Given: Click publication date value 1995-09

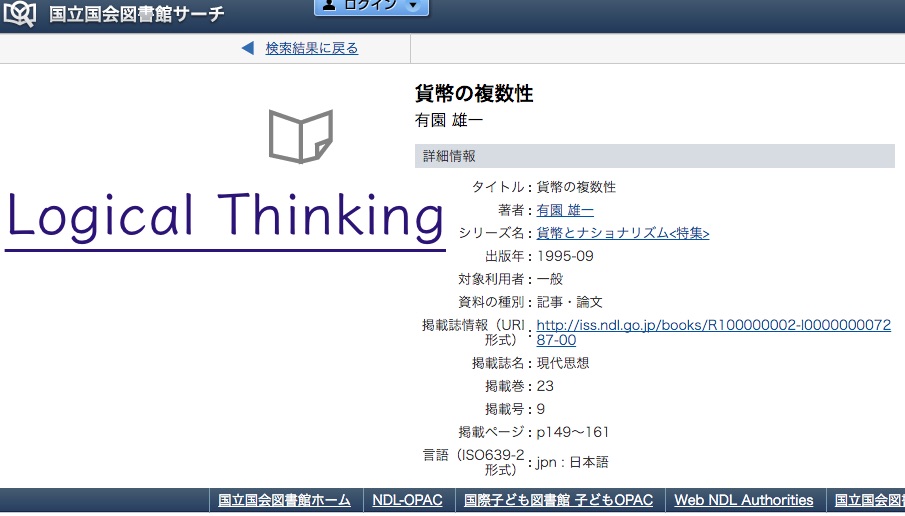Looking at the screenshot, I should tap(565, 256).
